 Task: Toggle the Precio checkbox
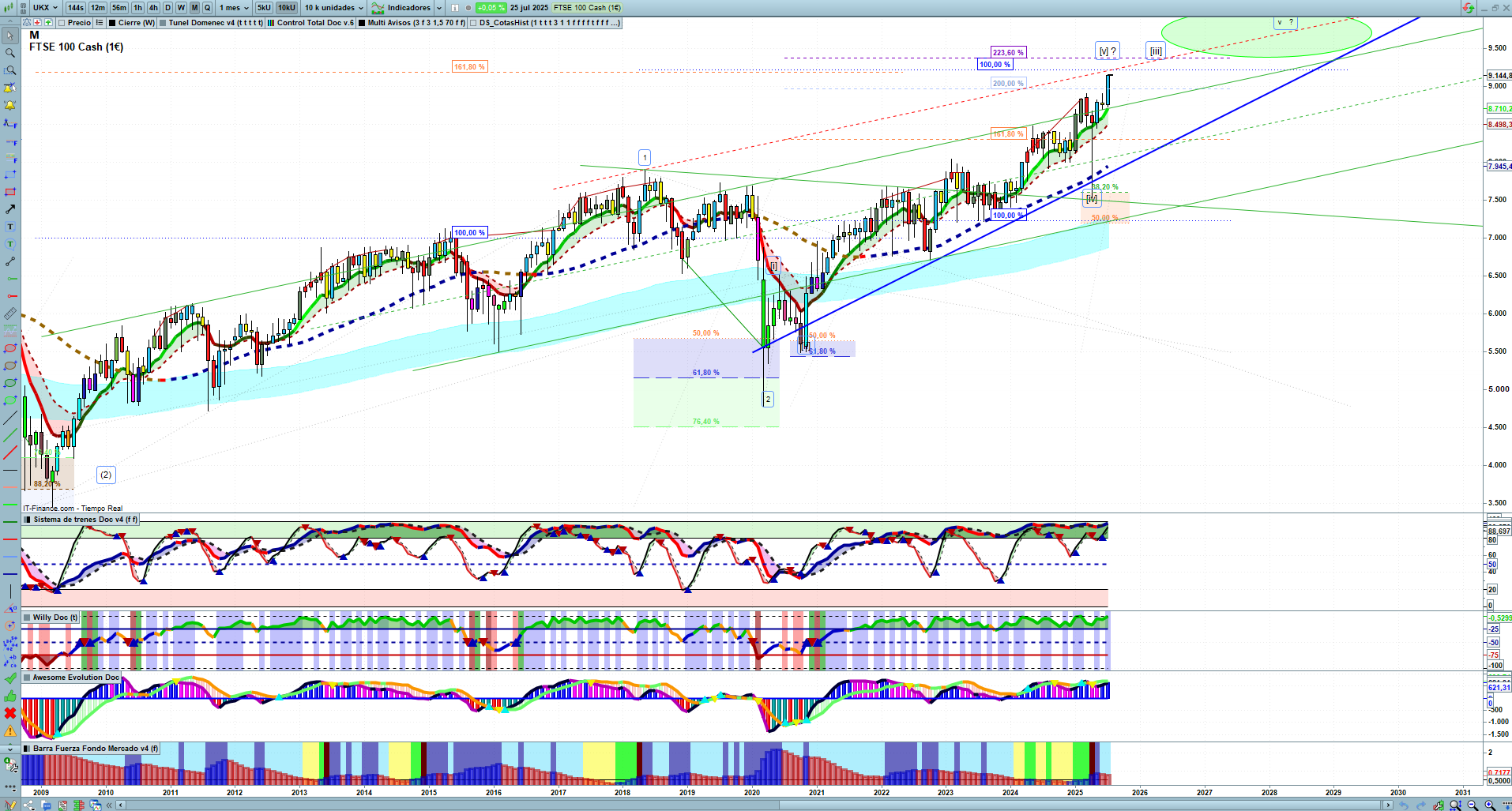[x=62, y=23]
